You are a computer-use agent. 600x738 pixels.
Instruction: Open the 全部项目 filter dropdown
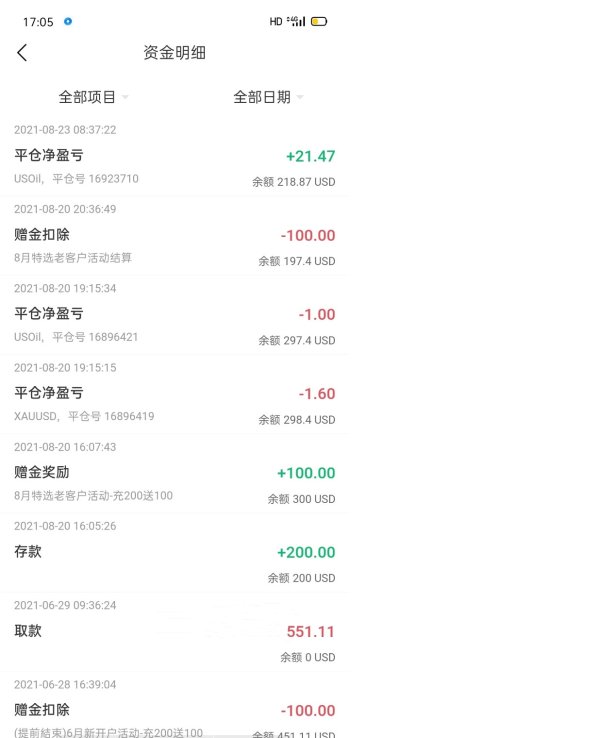point(93,97)
